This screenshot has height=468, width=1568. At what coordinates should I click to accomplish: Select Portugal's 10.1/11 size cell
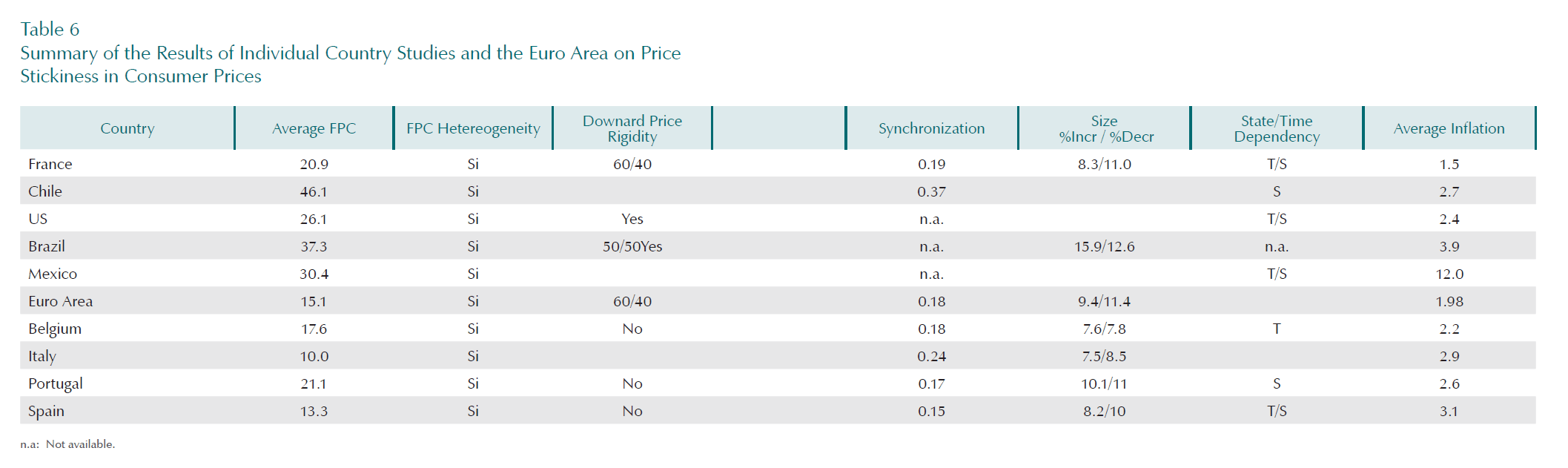[x=1104, y=383]
